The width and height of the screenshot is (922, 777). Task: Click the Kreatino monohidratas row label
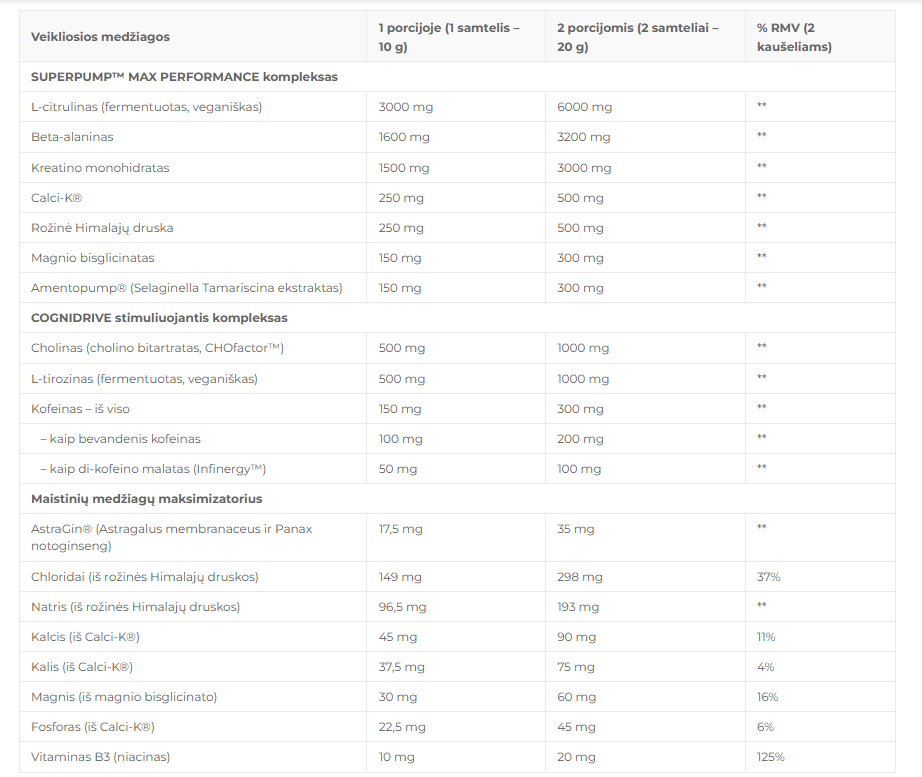pyautogui.click(x=100, y=167)
